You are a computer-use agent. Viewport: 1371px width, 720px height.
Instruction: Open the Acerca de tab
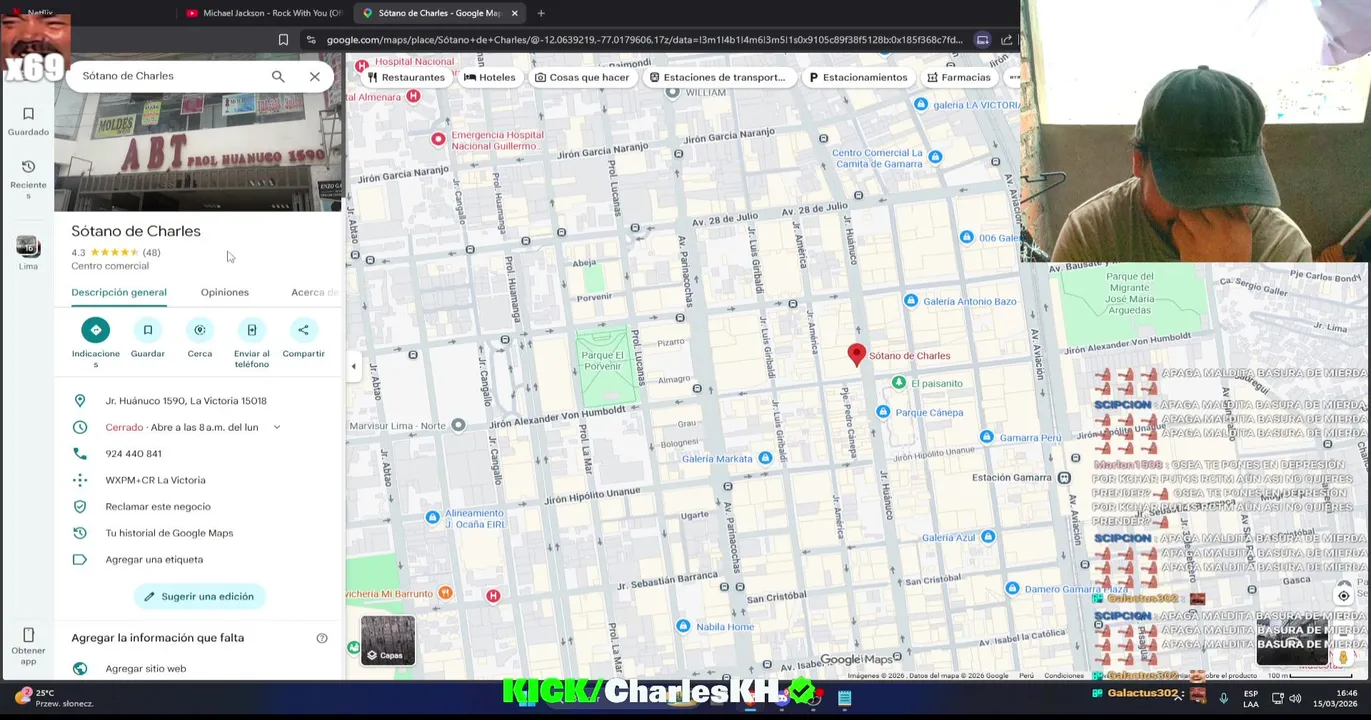pyautogui.click(x=314, y=292)
